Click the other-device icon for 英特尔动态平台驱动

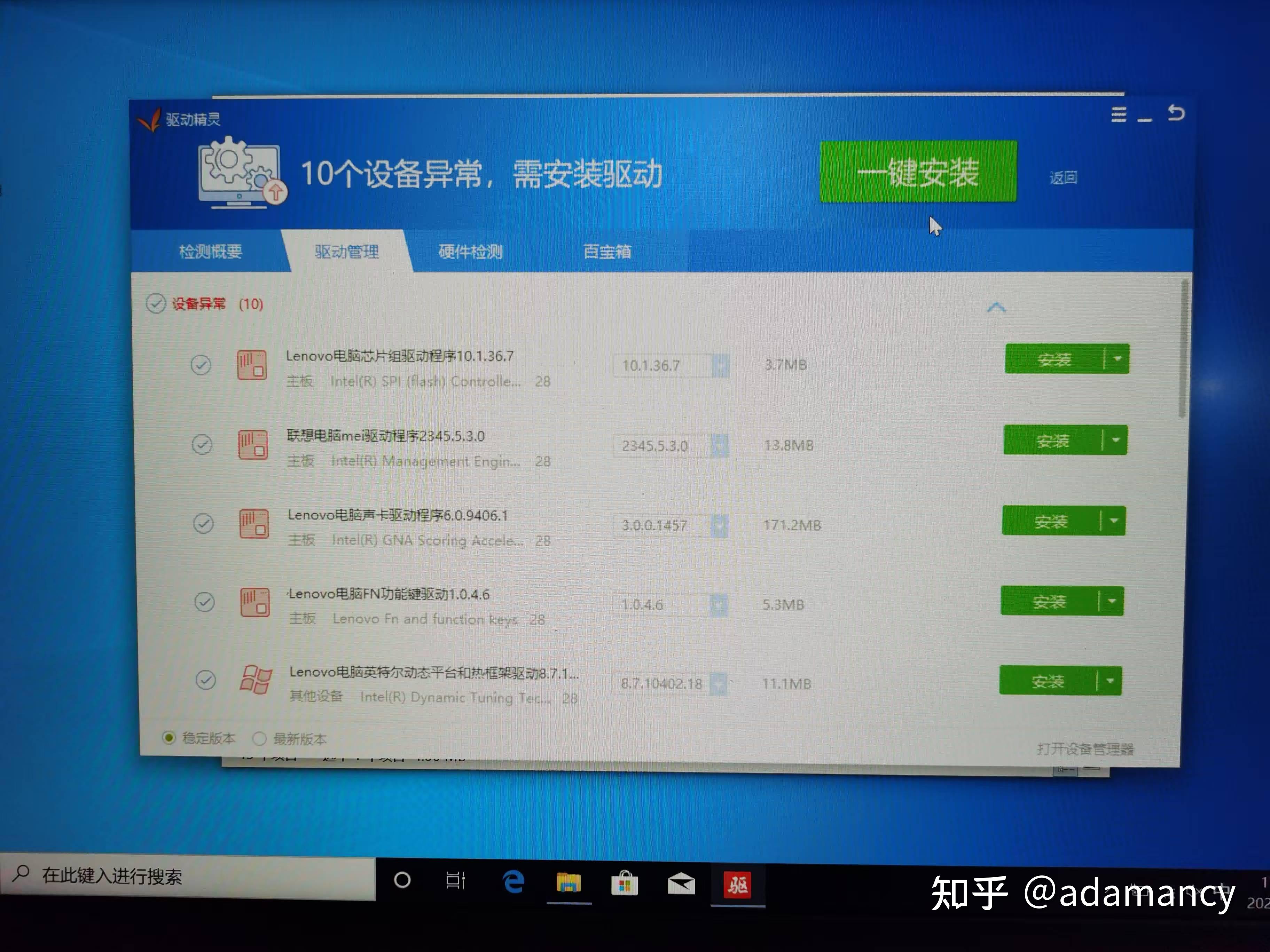[256, 680]
